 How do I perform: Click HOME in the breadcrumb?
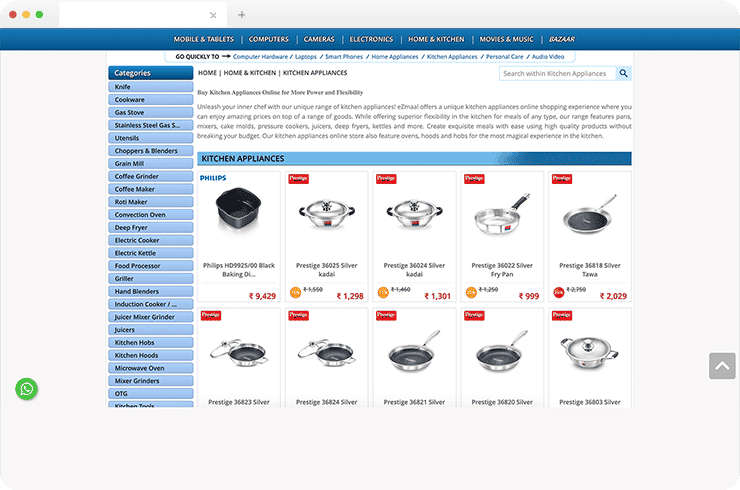coord(208,73)
